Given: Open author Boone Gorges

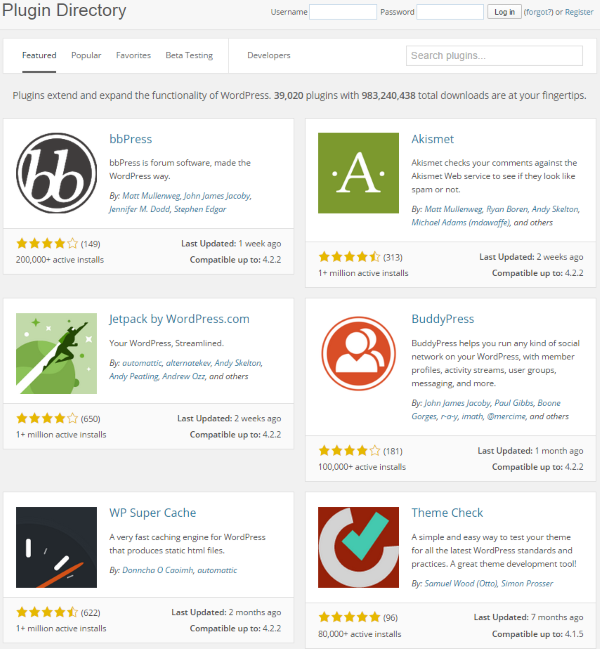Looking at the screenshot, I should 486,409.
